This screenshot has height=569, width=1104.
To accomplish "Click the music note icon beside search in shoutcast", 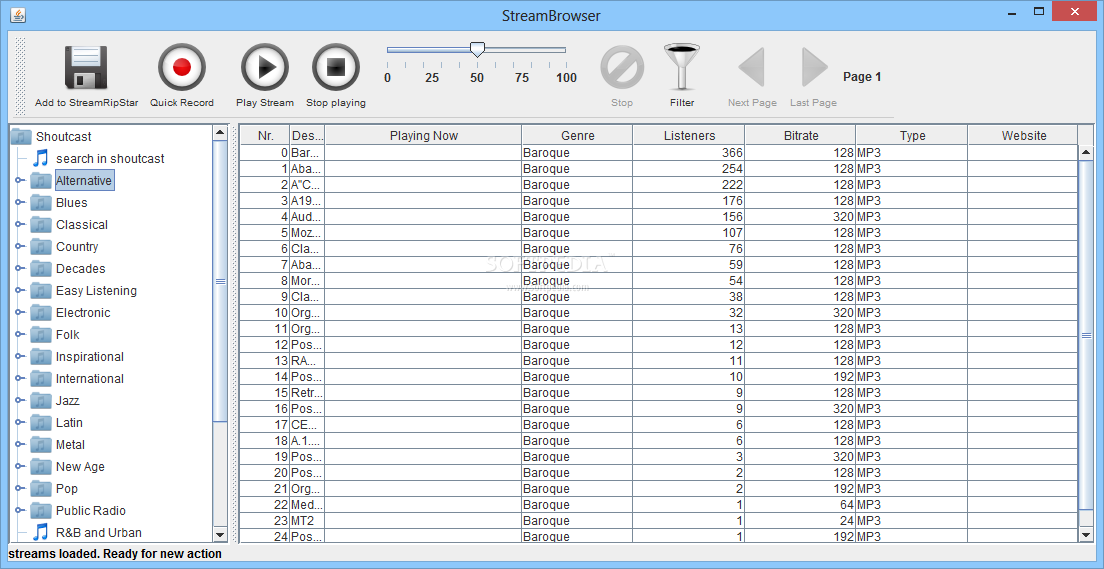I will click(x=42, y=158).
